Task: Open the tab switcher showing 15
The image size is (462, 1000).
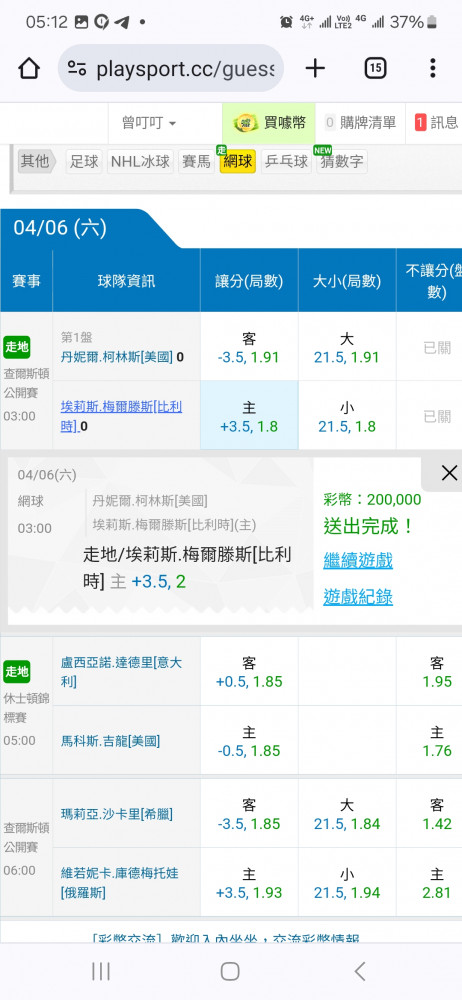Action: tap(375, 68)
